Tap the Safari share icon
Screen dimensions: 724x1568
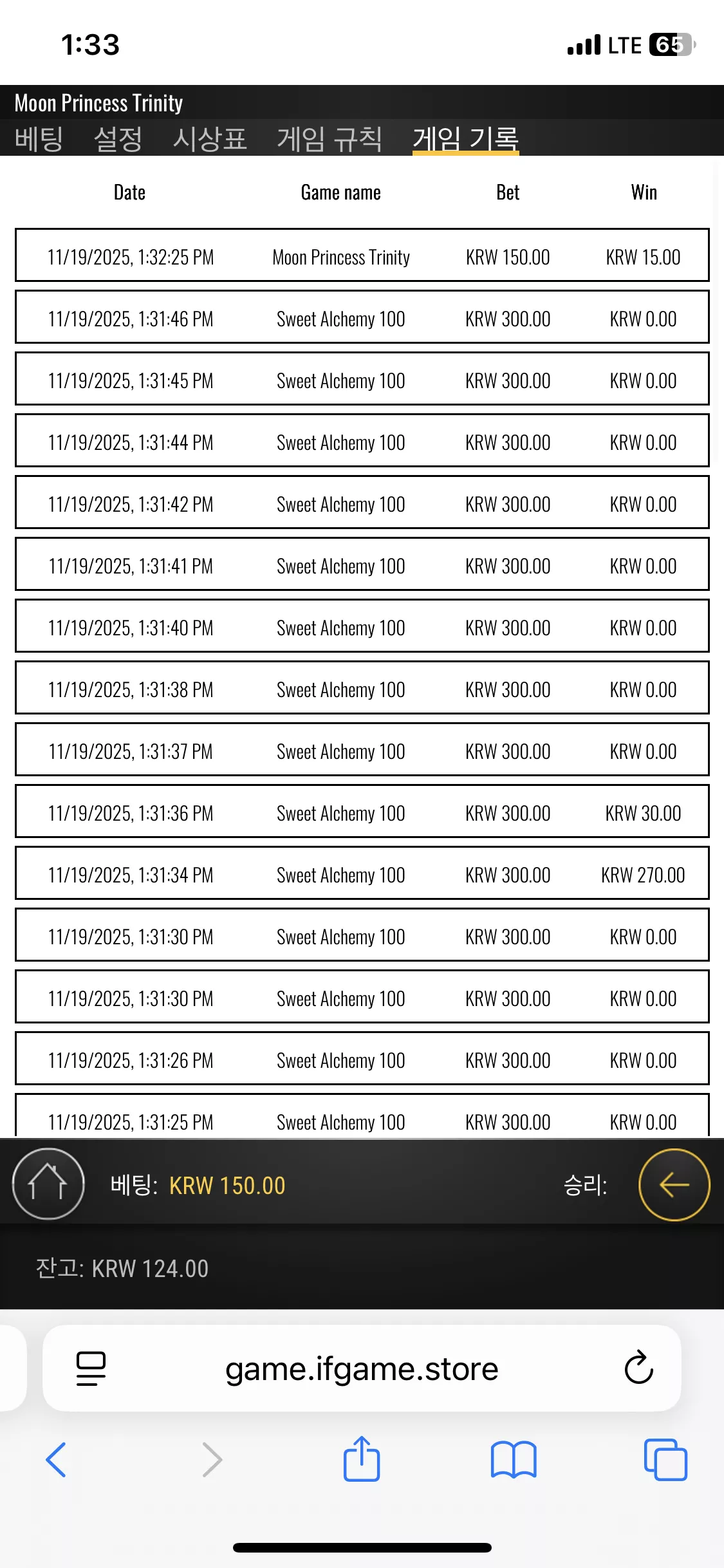362,1459
